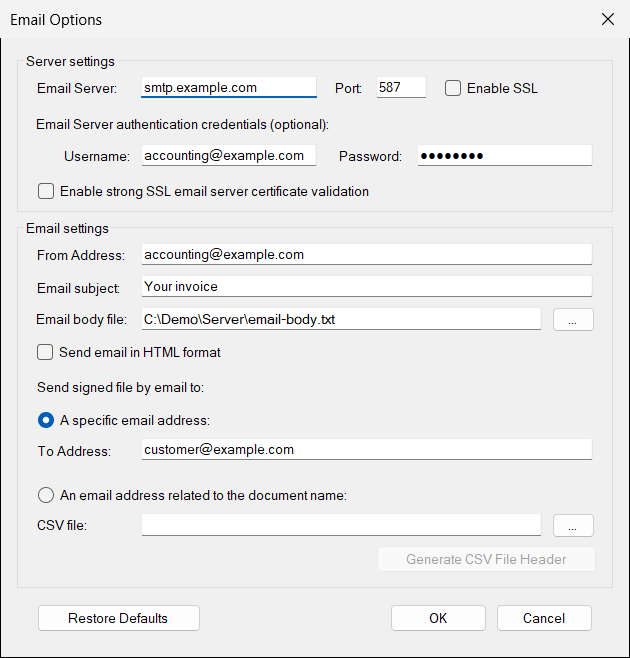The image size is (630, 658).
Task: Close the Email Options dialog
Action: click(x=607, y=19)
